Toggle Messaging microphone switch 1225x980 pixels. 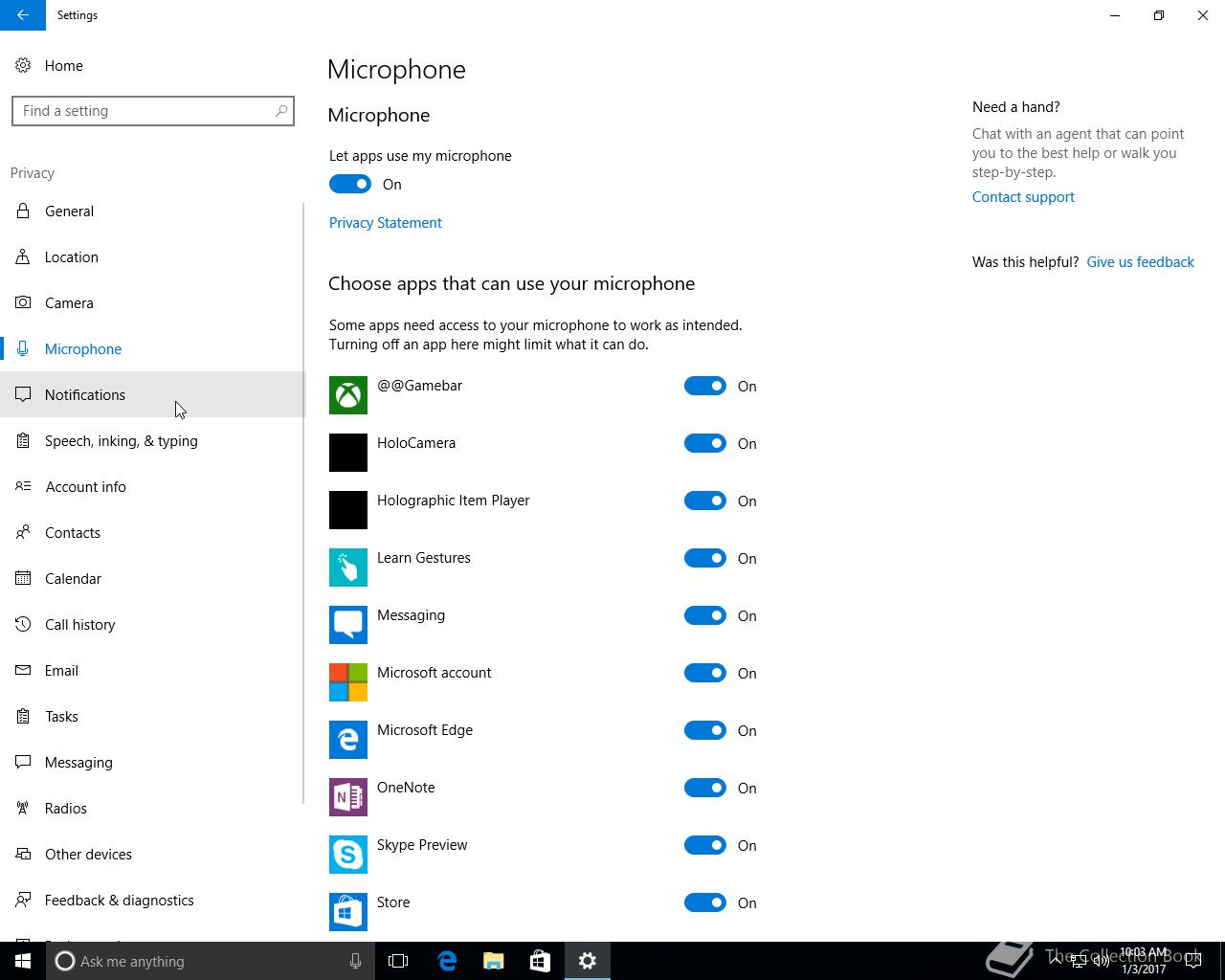coord(705,615)
